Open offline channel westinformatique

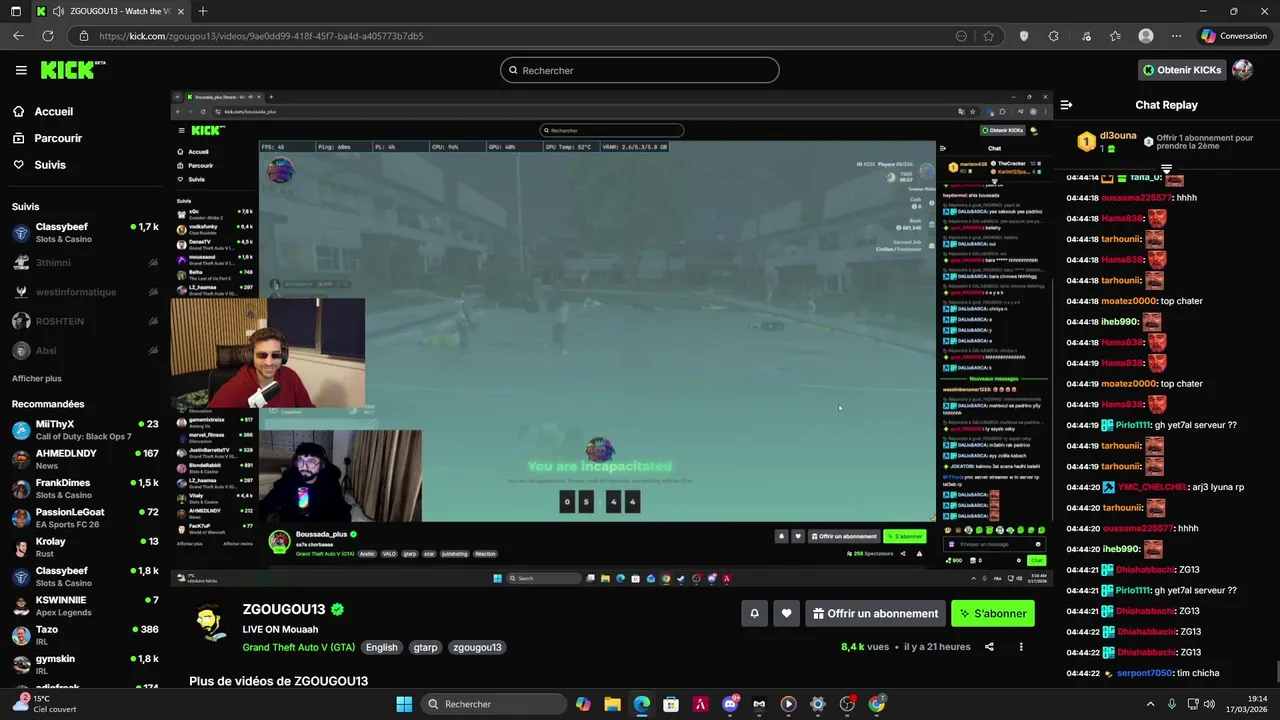click(85, 292)
